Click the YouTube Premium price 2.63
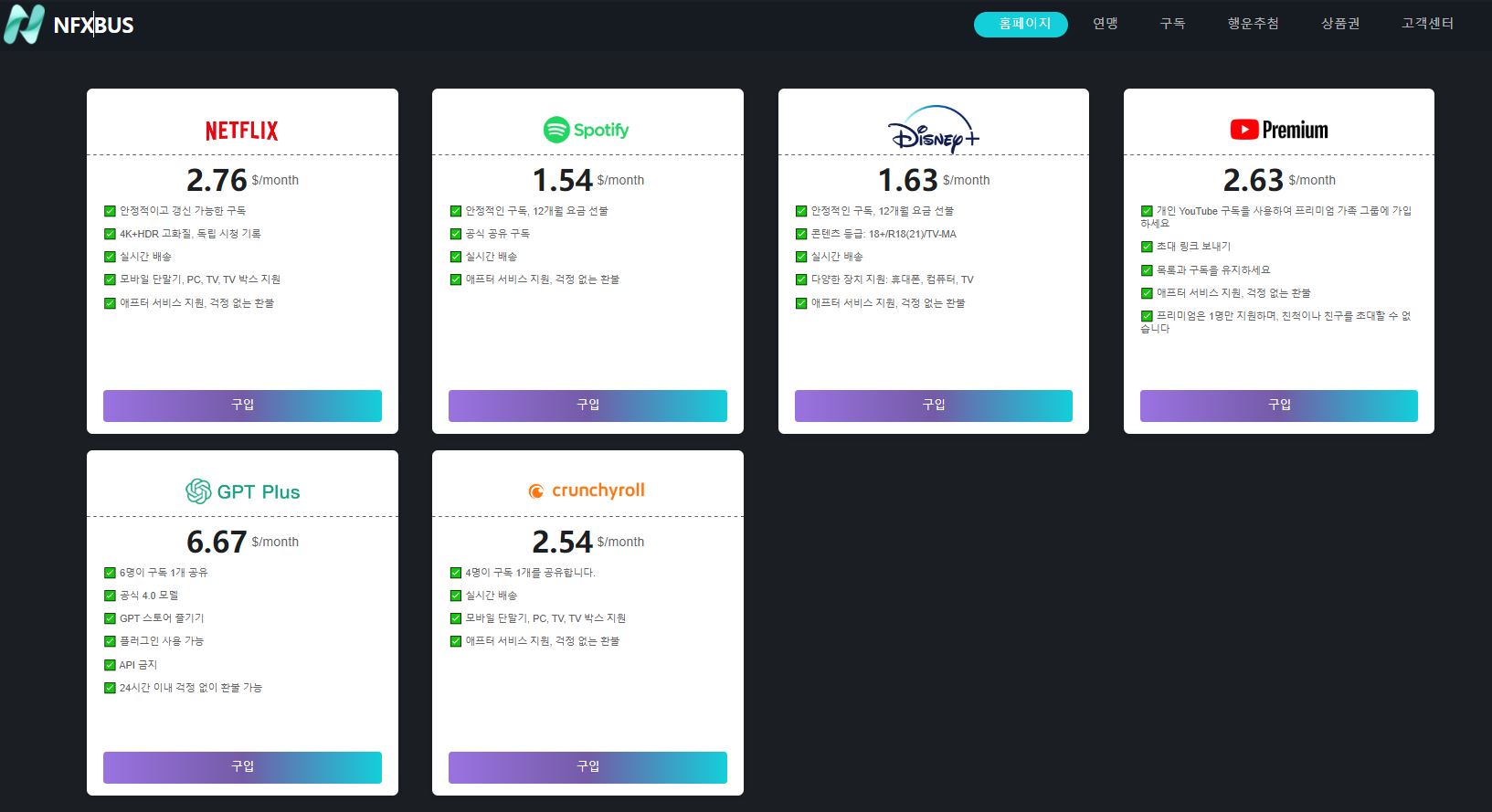This screenshot has width=1492, height=812. 1254,180
